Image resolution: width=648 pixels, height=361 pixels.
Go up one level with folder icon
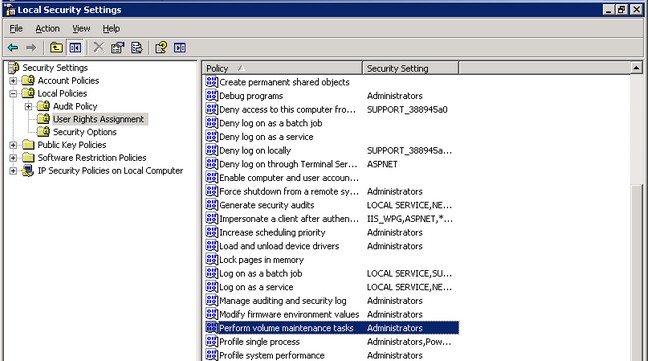tap(56, 48)
